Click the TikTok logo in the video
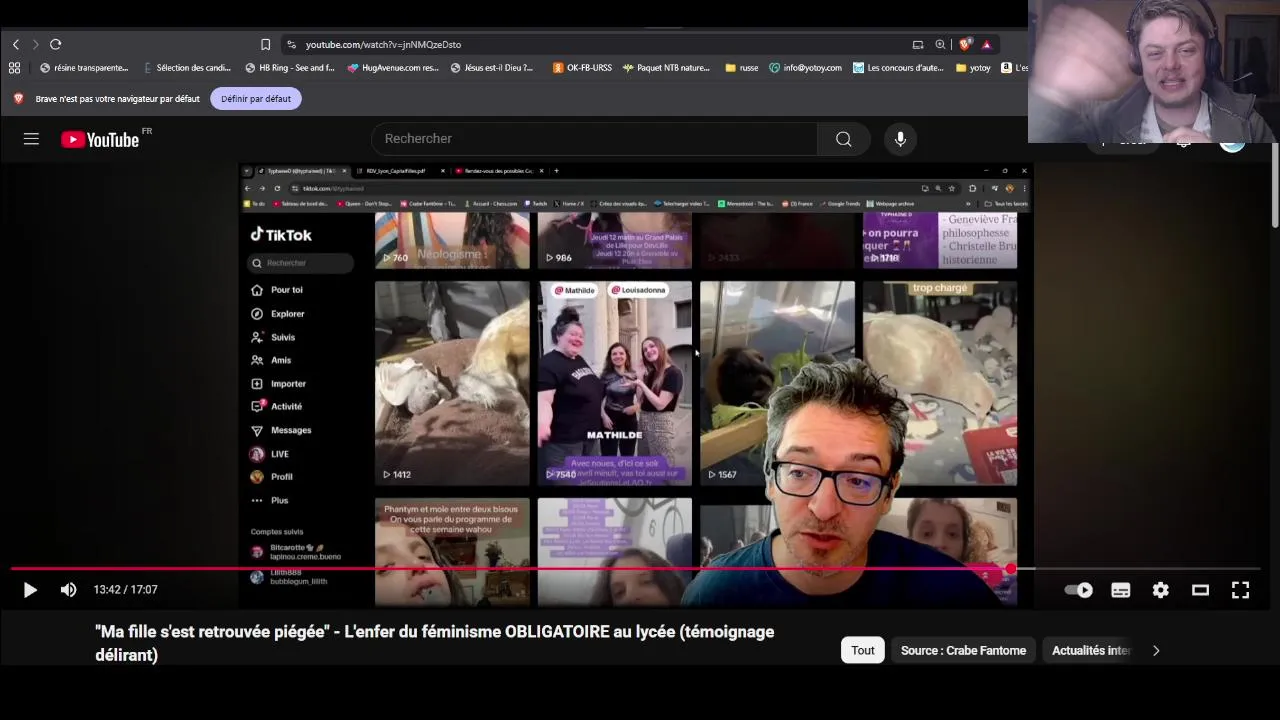 281,235
